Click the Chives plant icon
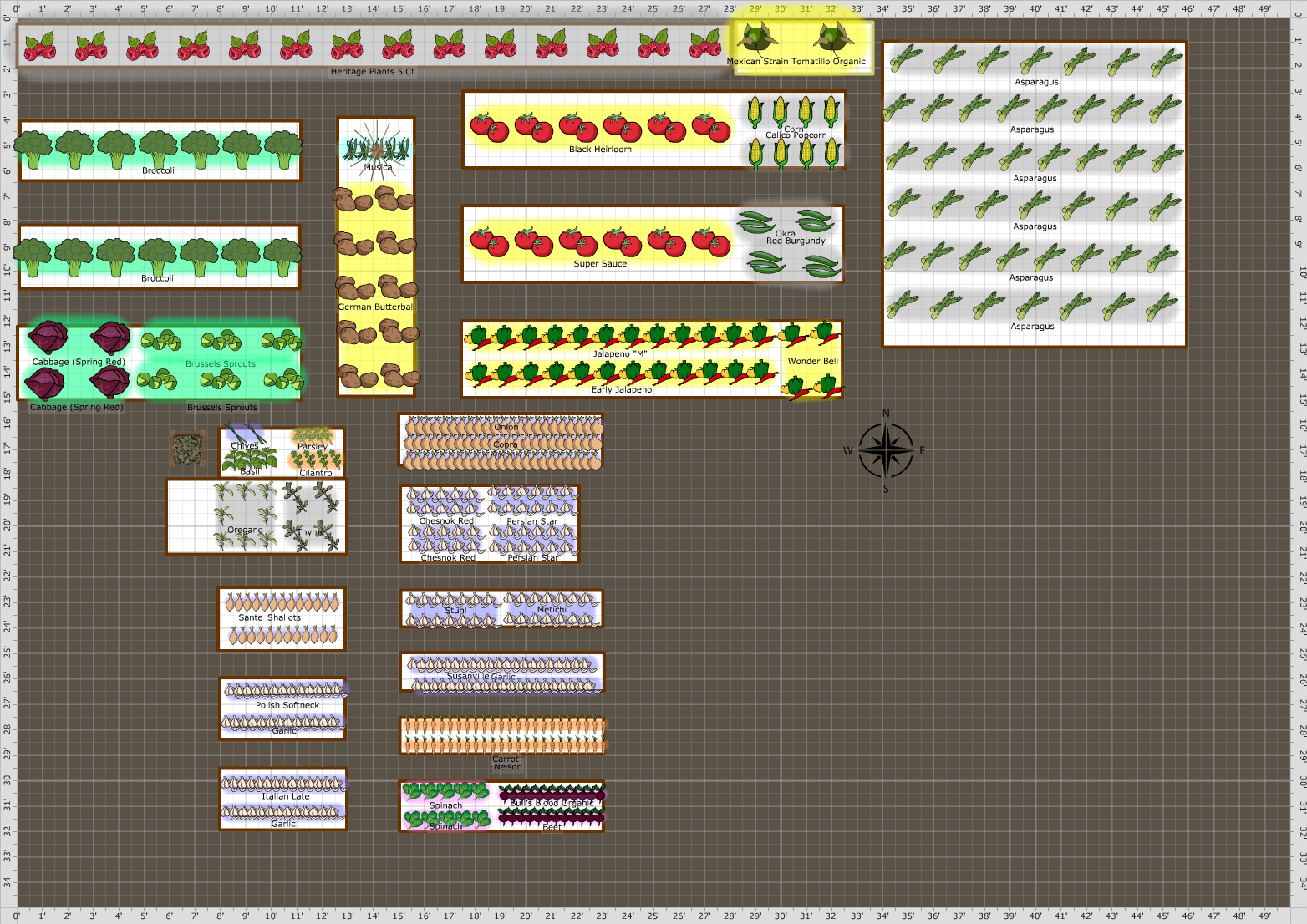This screenshot has height=924, width=1307. (245, 434)
